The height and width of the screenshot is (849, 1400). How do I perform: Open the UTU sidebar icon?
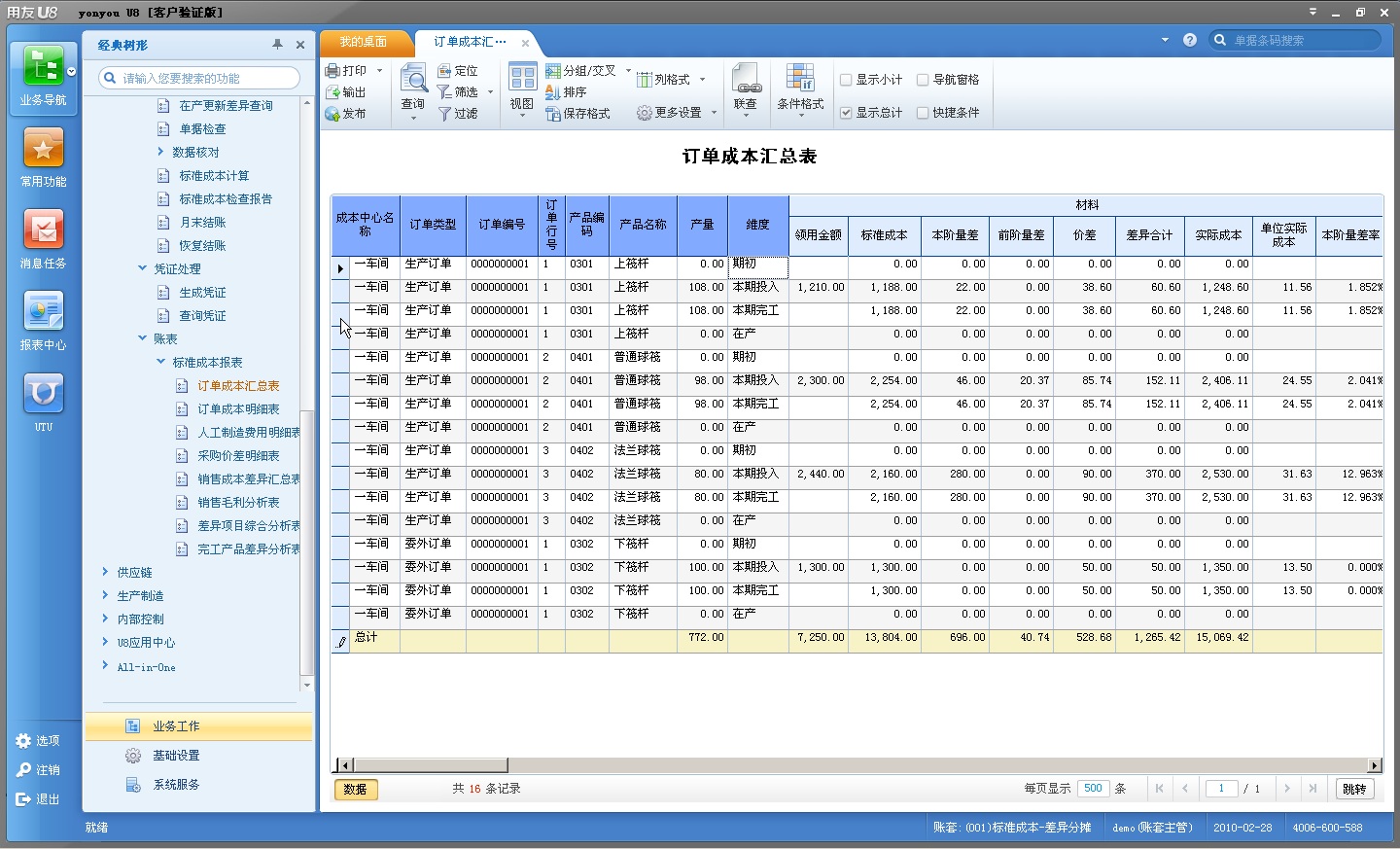(x=43, y=403)
